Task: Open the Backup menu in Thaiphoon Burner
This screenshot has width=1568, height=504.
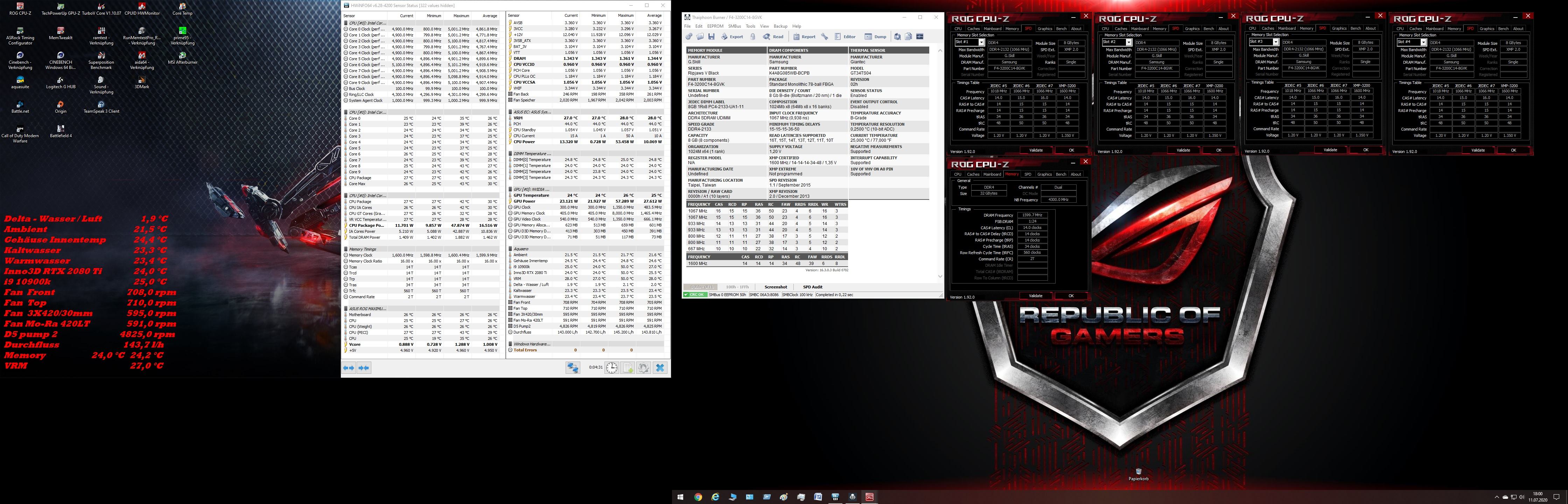Action: [780, 26]
